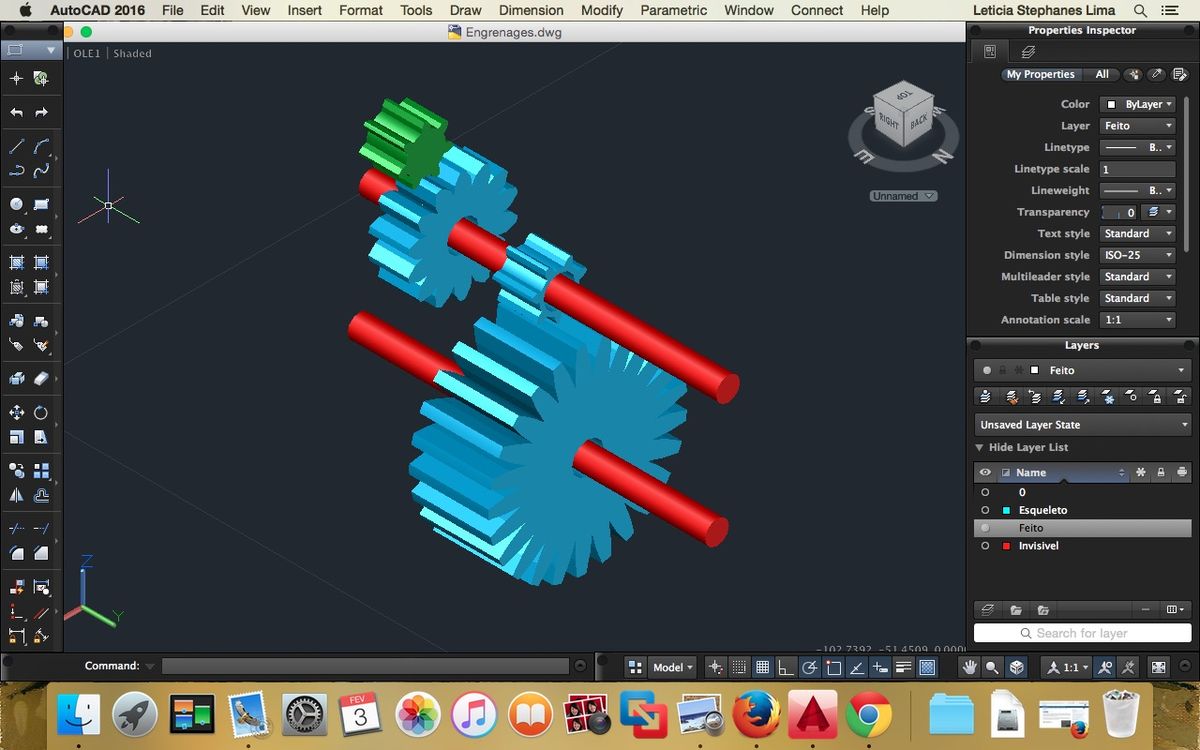Image resolution: width=1200 pixels, height=750 pixels.
Task: Select the Move tool
Action: 17,412
